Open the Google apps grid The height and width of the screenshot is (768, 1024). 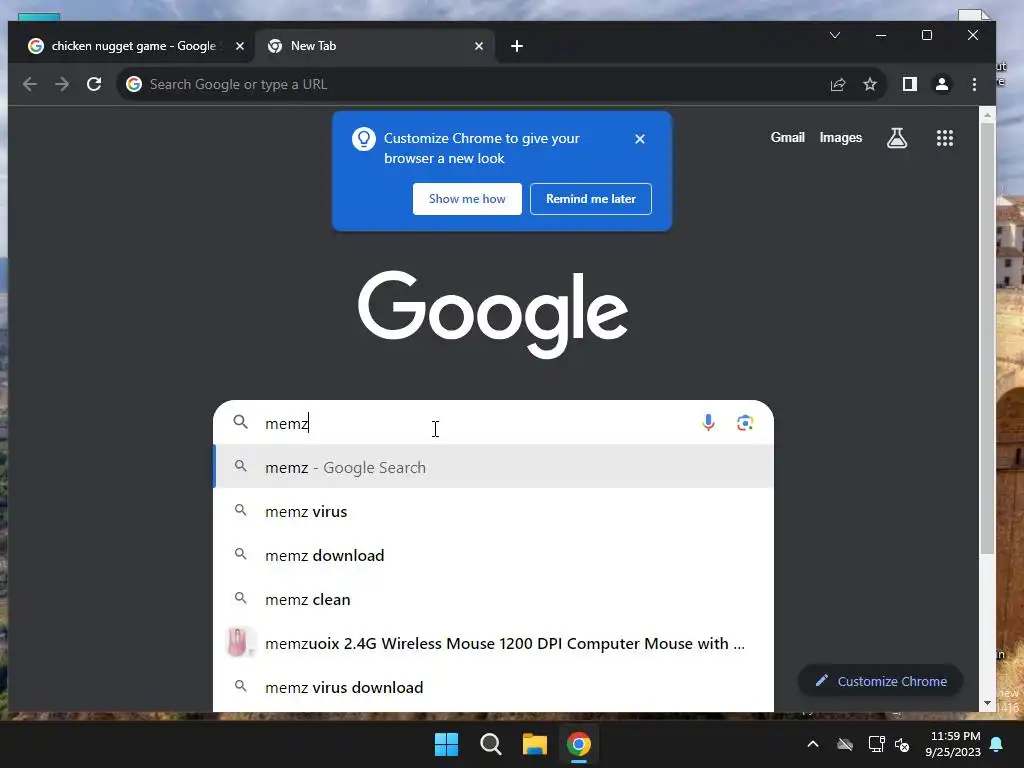[x=944, y=138]
